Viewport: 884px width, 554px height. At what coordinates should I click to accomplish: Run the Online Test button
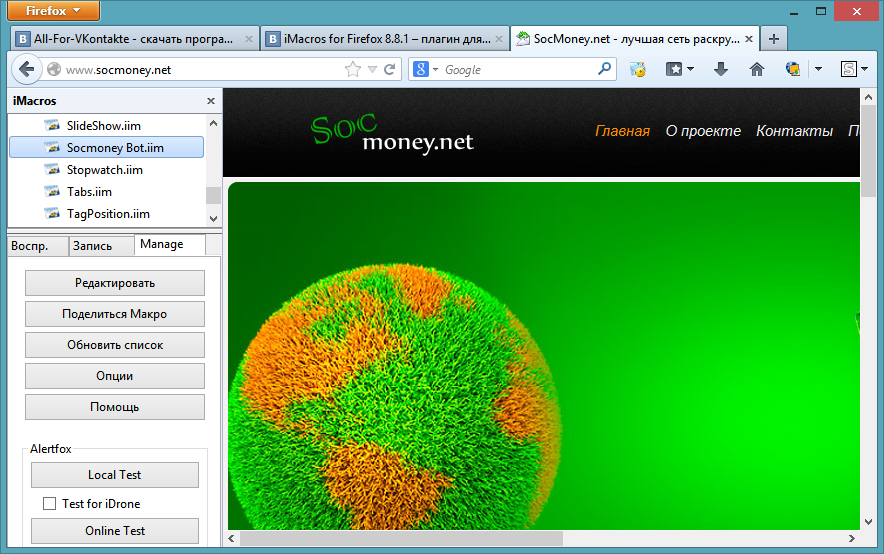[115, 531]
